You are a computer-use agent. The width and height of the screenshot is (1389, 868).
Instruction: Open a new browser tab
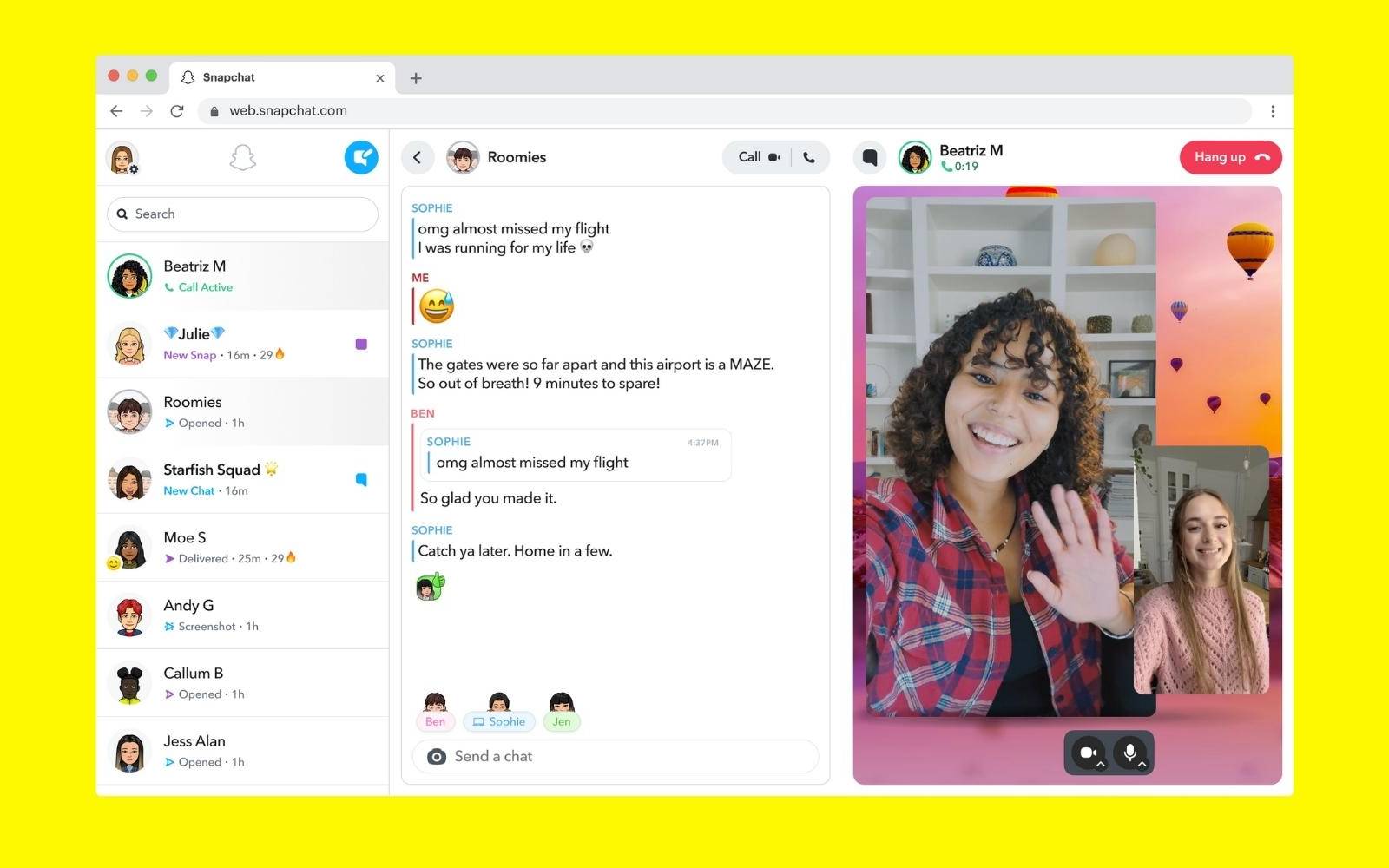tap(416, 78)
